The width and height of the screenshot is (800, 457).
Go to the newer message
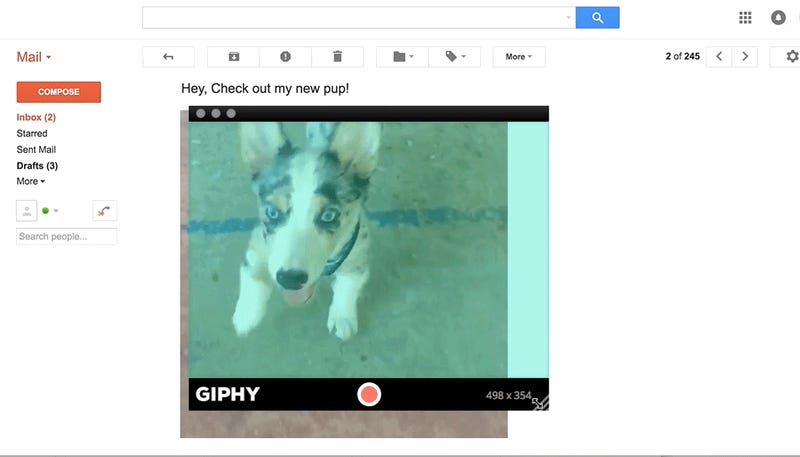[719, 57]
